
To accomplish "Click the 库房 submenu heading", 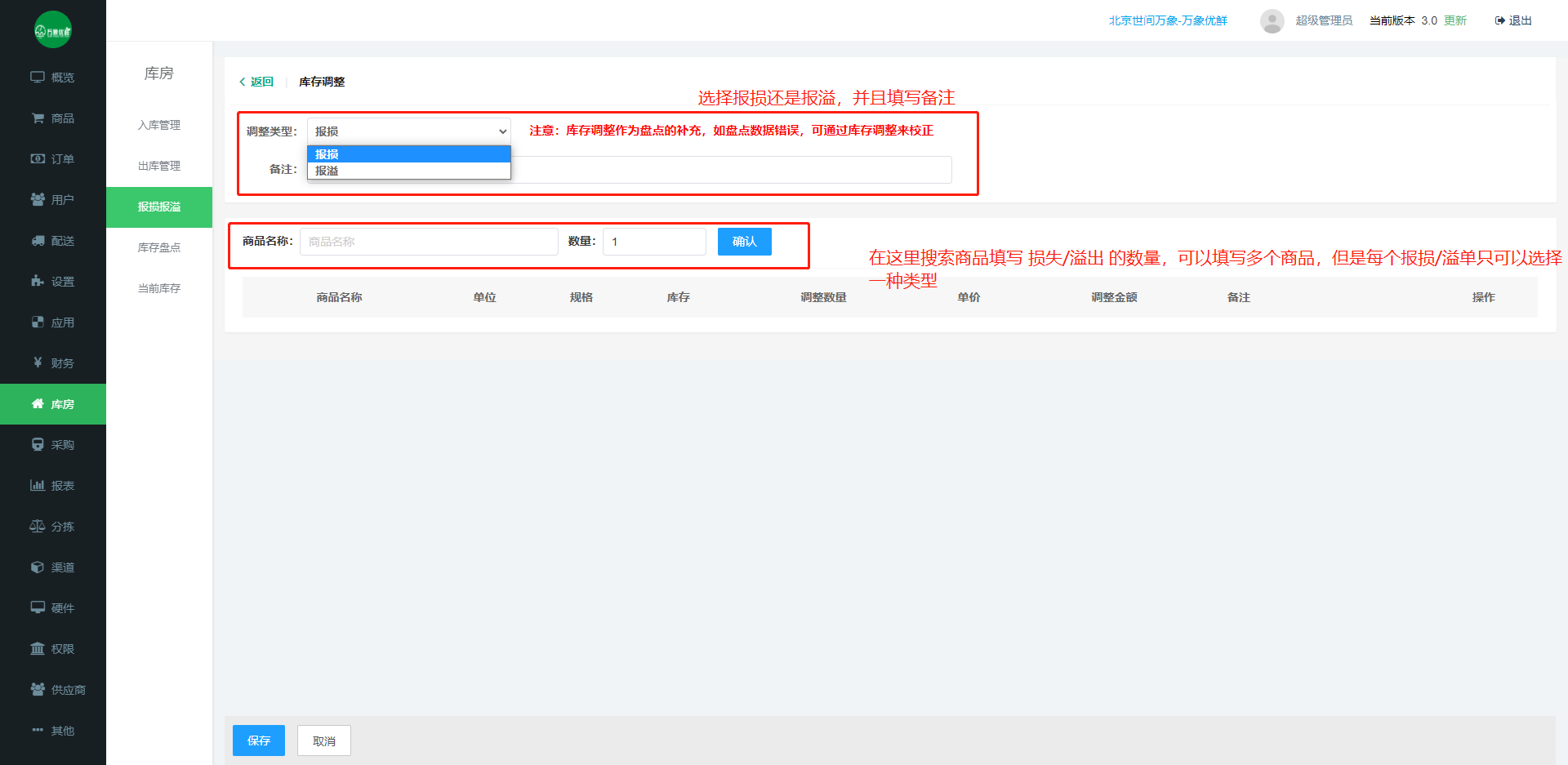I will 159,73.
